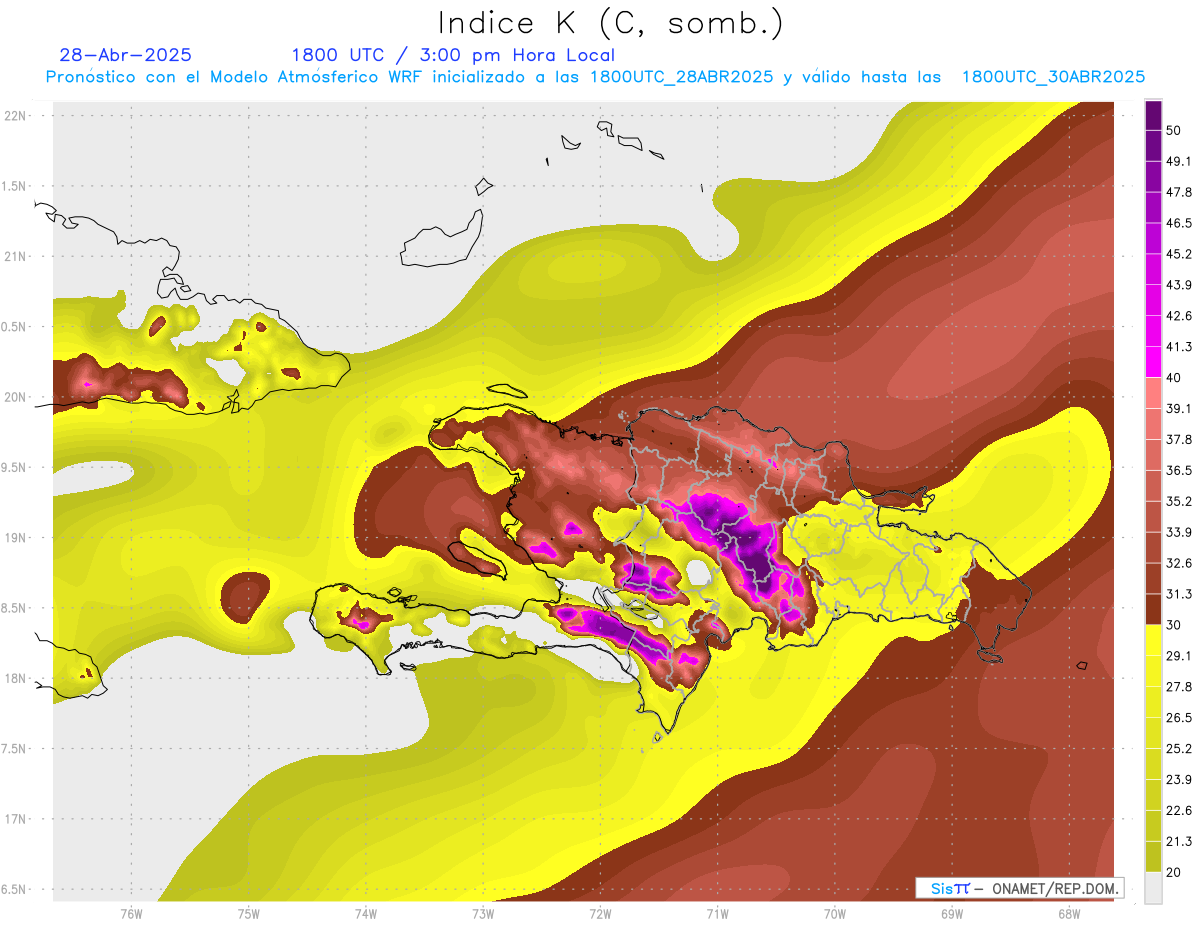Pick the dark brown swatch between 31.3 and 30
The height and width of the screenshot is (927, 1200).
click(x=1153, y=609)
